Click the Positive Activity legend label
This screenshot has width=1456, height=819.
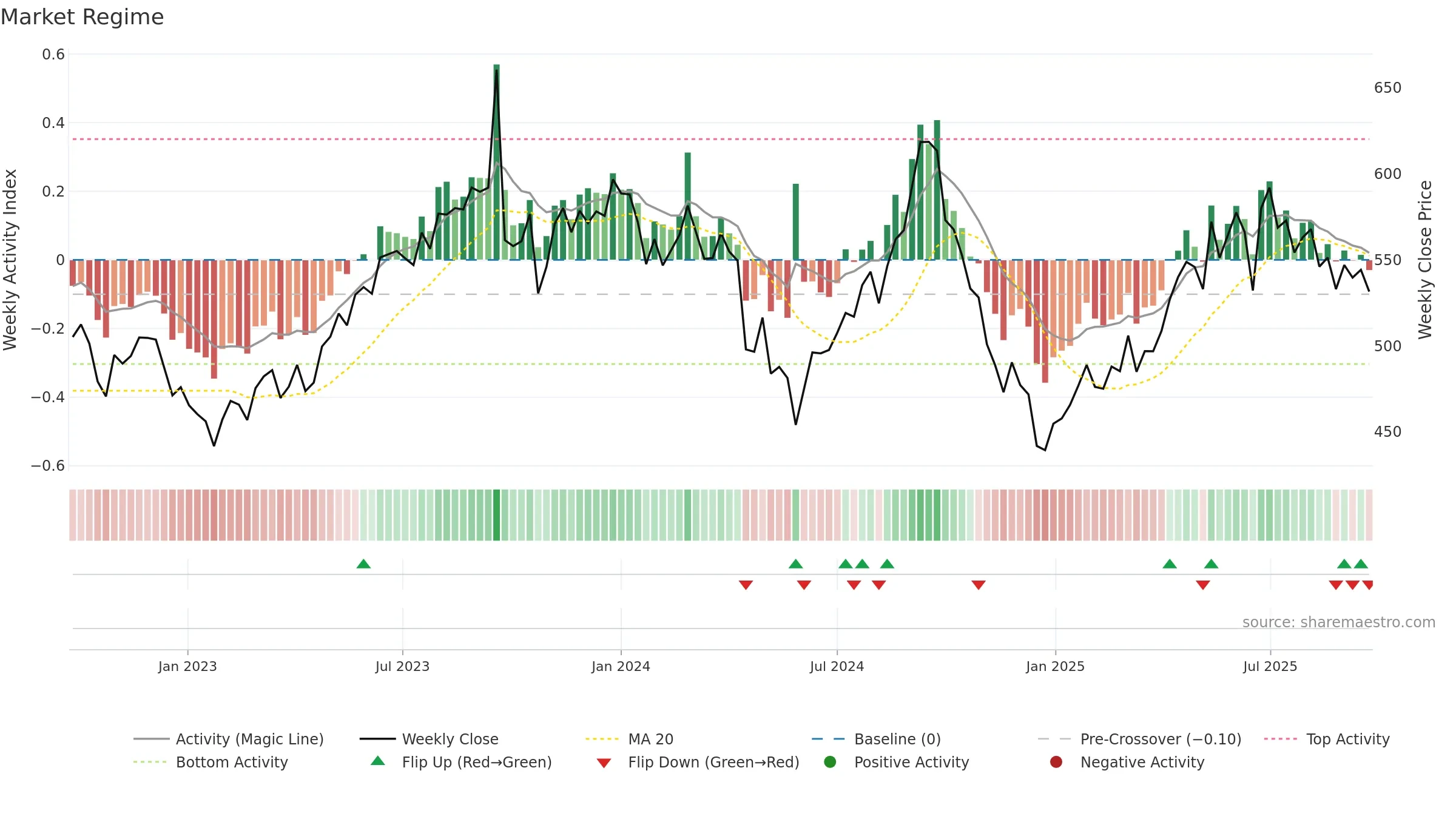click(911, 762)
